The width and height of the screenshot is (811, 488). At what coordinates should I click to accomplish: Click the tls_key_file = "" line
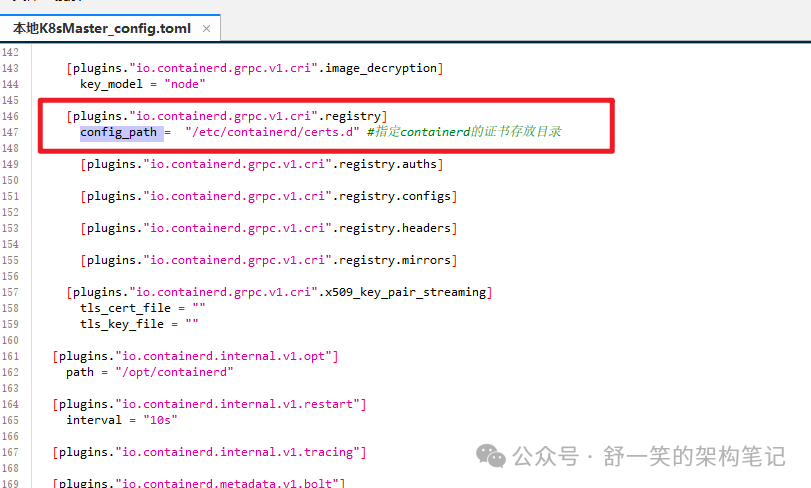point(139,324)
